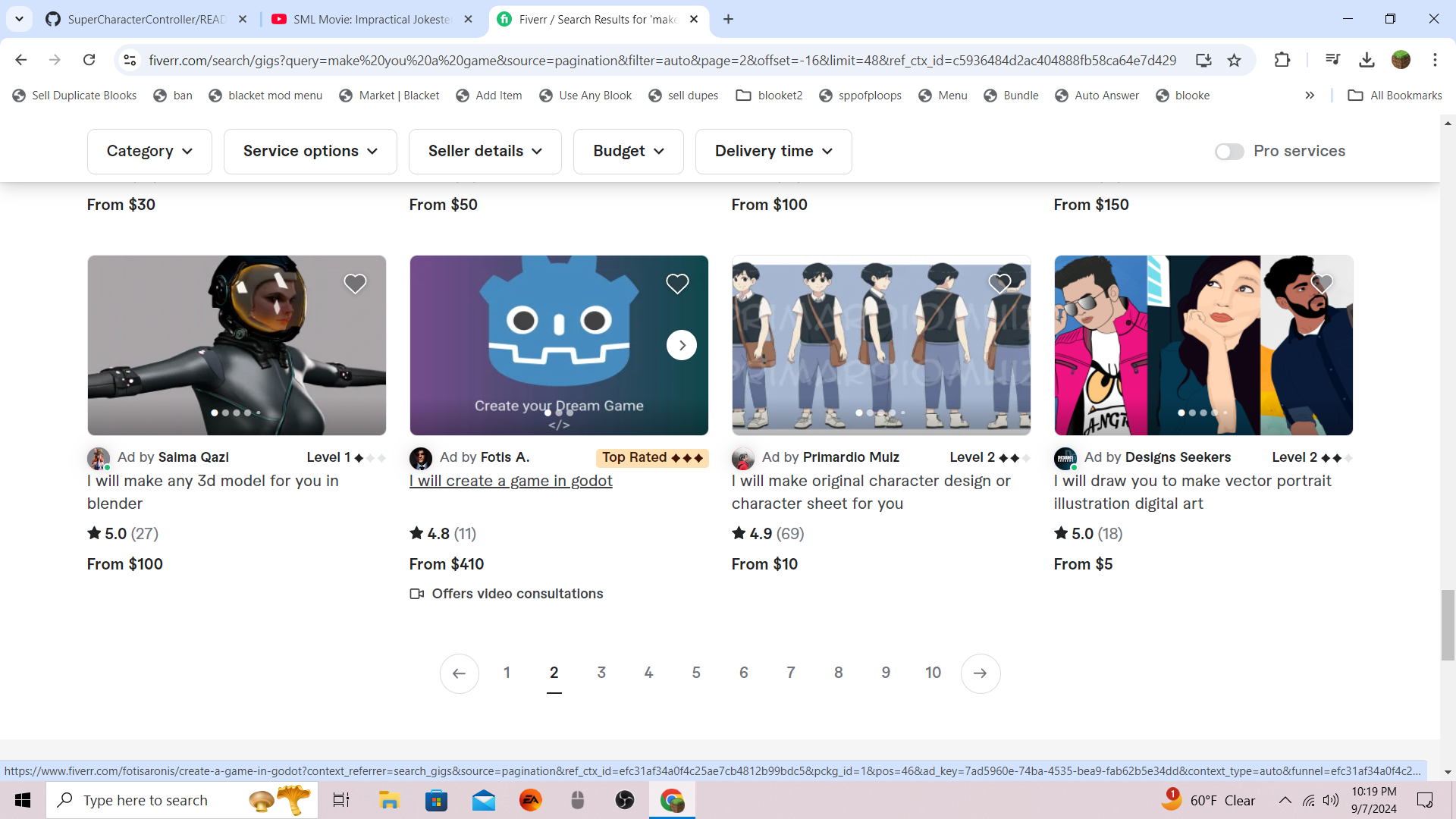The width and height of the screenshot is (1456, 819).
Task: Click vector portrait illustration gig thumbnail
Action: pyautogui.click(x=1203, y=345)
